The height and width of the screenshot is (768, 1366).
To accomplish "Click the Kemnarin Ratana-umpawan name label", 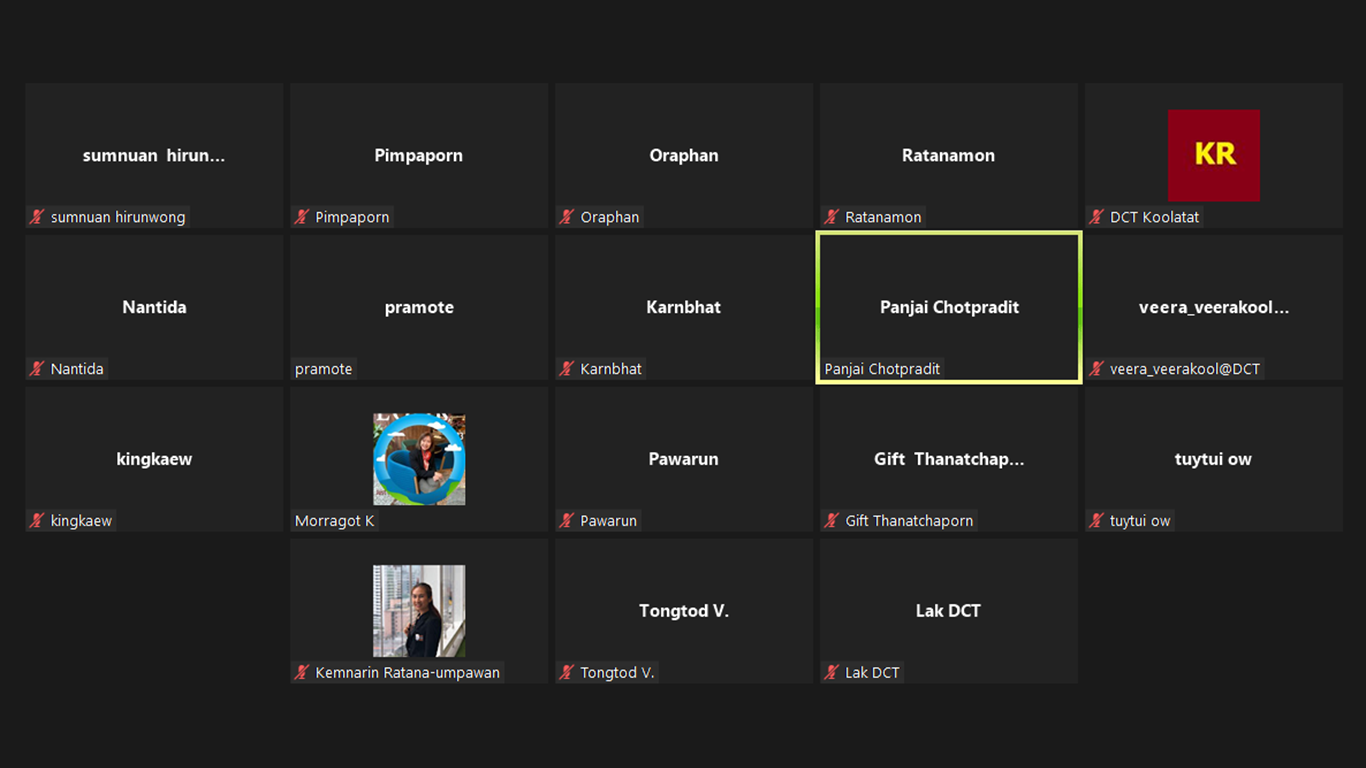I will (407, 673).
